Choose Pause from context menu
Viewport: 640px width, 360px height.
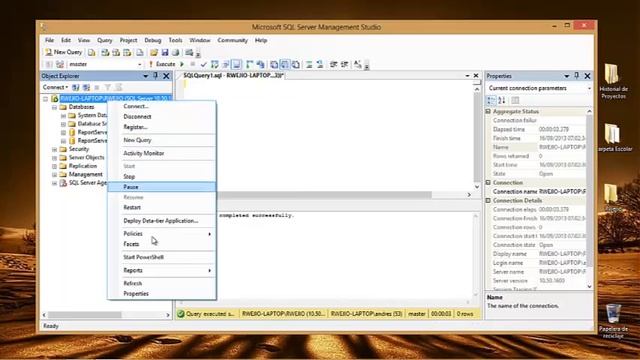[161, 187]
